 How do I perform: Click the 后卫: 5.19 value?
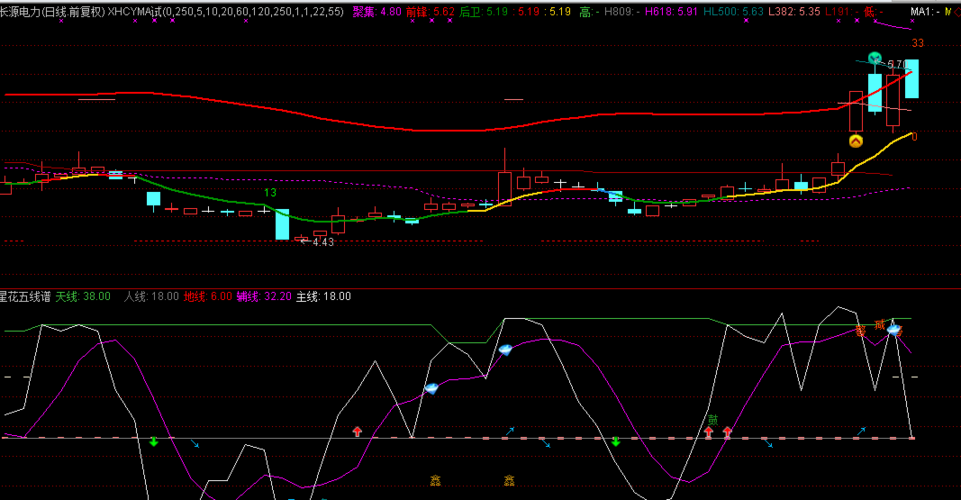point(483,12)
